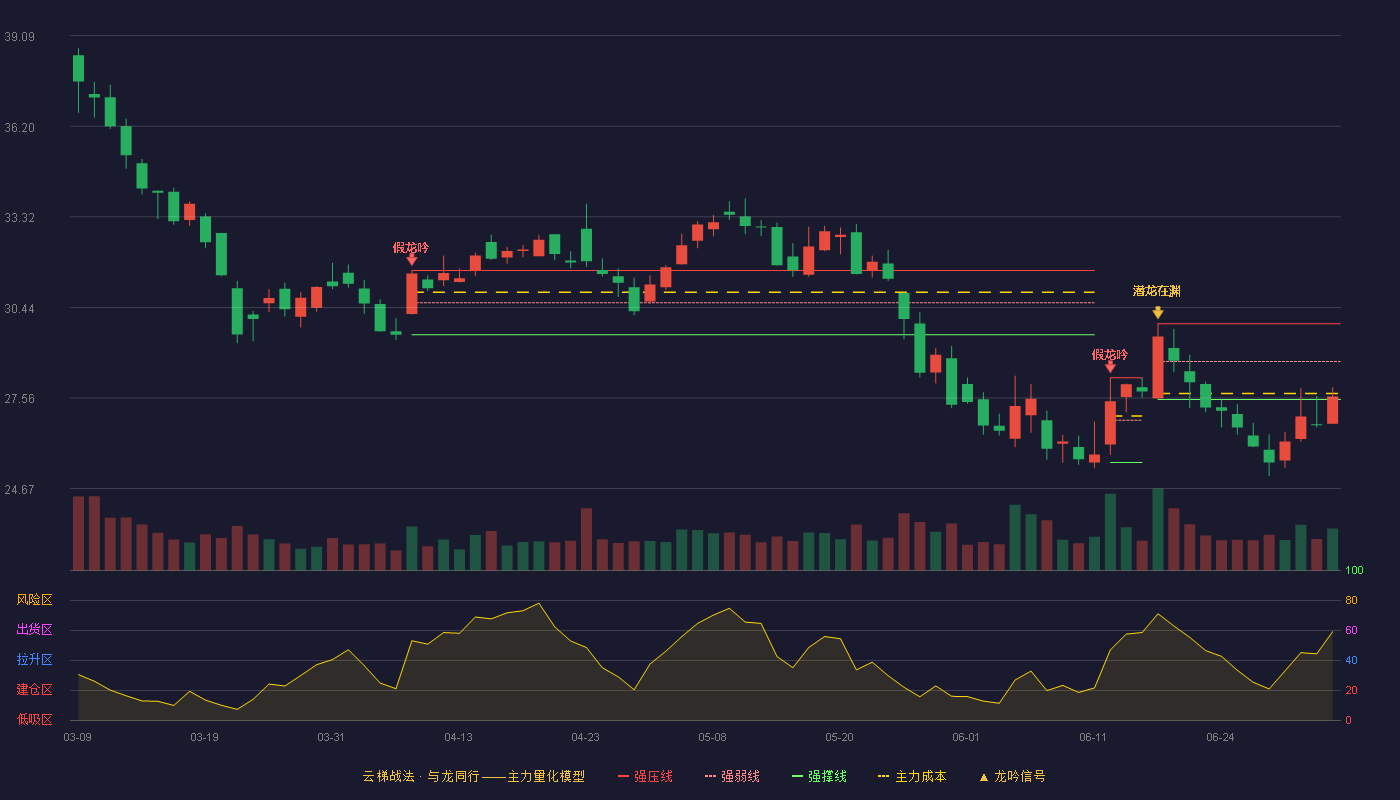The width and height of the screenshot is (1400, 800).
Task: Click the 30.44 price axis label
Action: click(20, 309)
